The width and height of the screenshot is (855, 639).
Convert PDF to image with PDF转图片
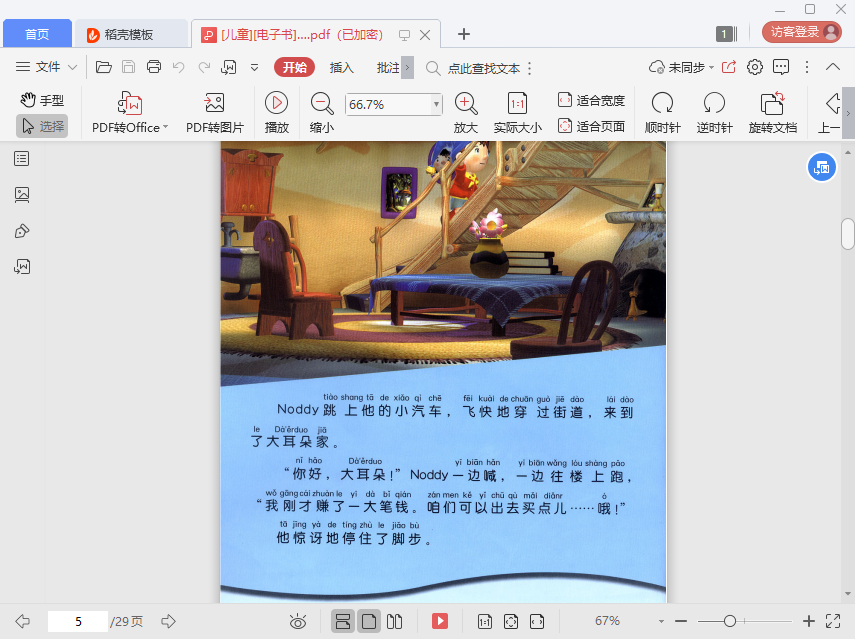tap(215, 113)
